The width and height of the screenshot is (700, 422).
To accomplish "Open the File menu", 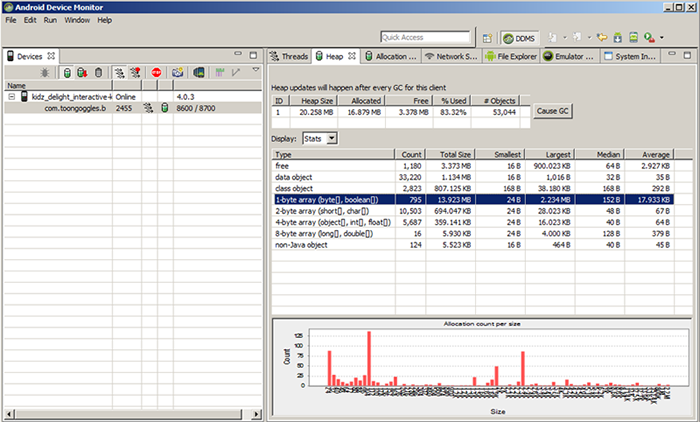I will point(11,20).
